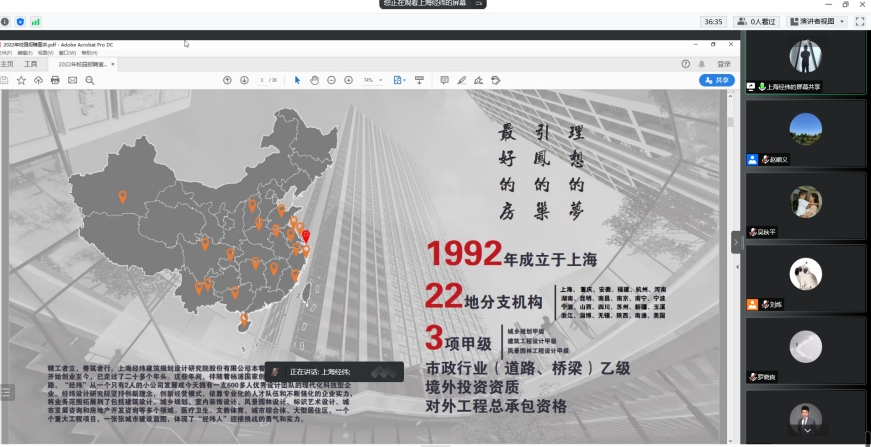Click the email envelope icon
The width and height of the screenshot is (871, 447).
click(72, 81)
